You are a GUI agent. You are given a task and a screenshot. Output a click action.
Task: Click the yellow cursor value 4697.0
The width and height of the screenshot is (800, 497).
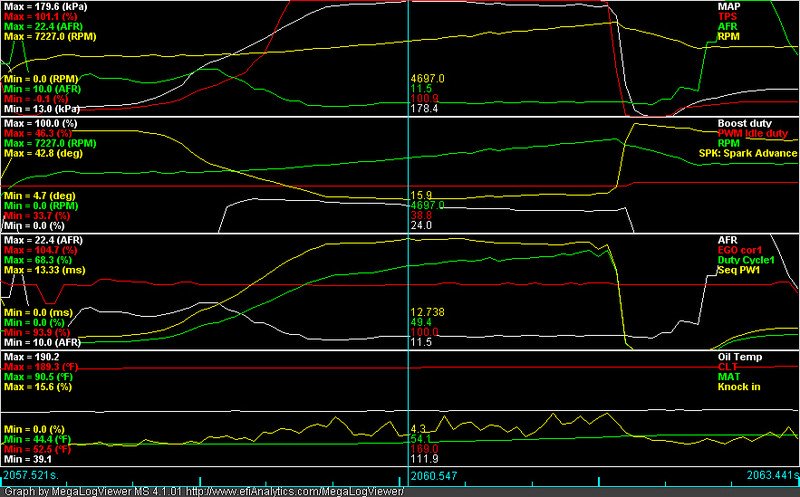point(428,79)
